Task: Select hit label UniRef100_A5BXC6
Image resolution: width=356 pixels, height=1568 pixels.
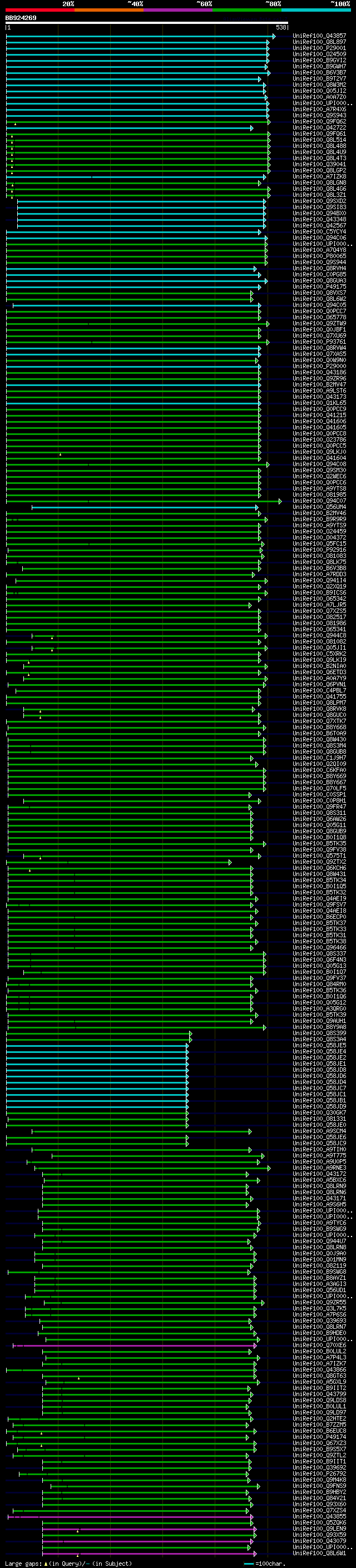Action: pos(319,1180)
